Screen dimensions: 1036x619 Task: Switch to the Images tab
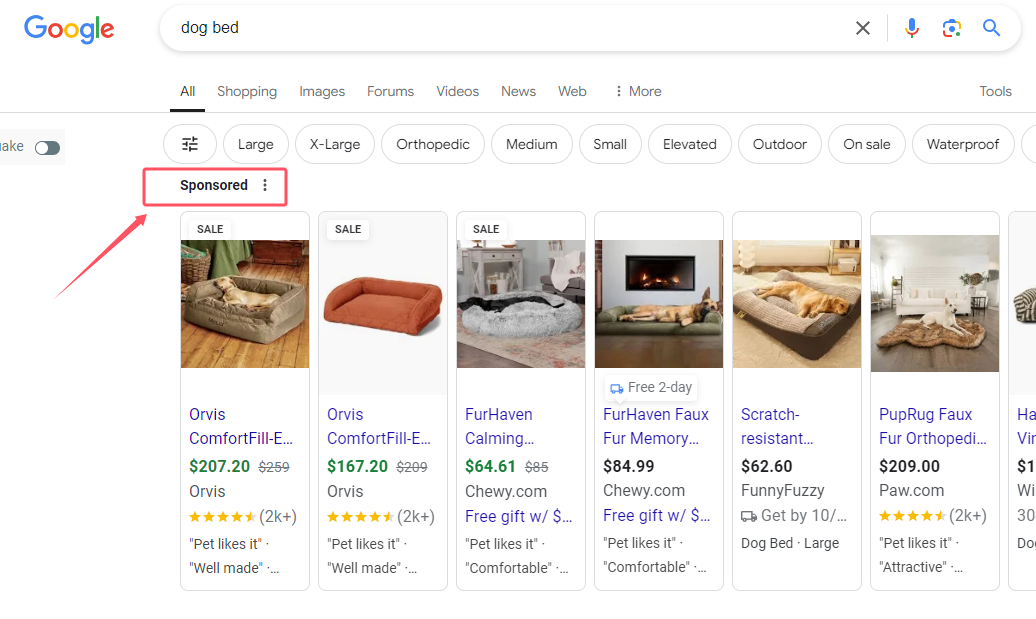pos(322,91)
